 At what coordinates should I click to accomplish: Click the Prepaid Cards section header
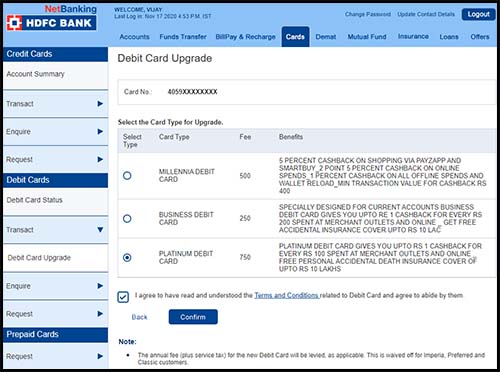55,334
